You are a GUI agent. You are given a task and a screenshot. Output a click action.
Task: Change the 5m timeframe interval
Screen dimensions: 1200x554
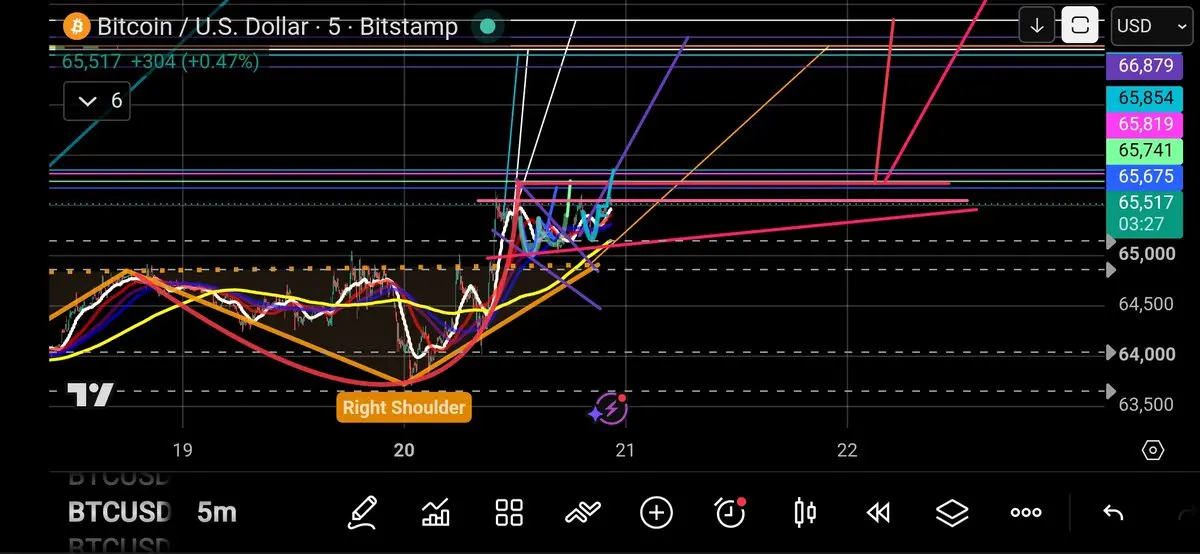point(217,513)
